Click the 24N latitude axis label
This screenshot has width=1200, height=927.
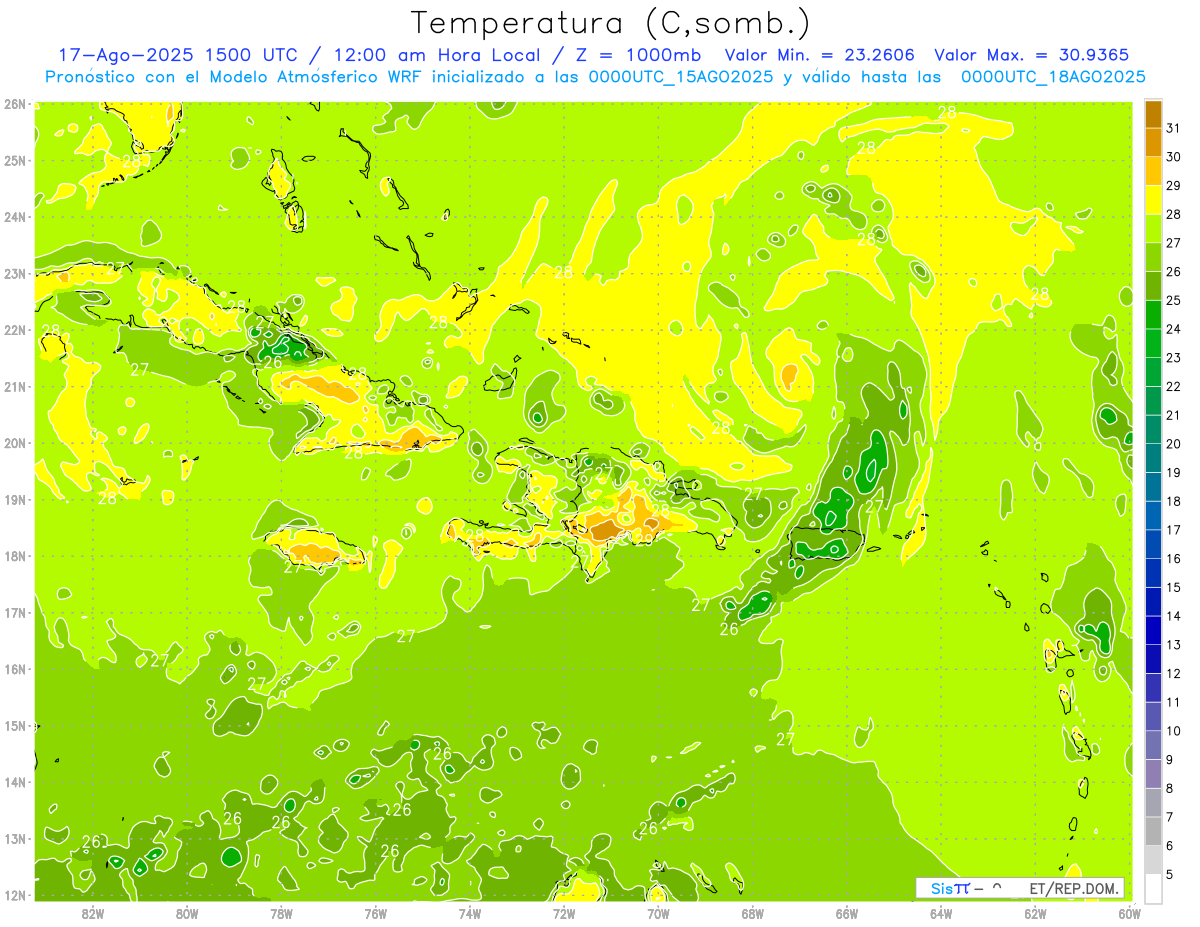(15, 217)
